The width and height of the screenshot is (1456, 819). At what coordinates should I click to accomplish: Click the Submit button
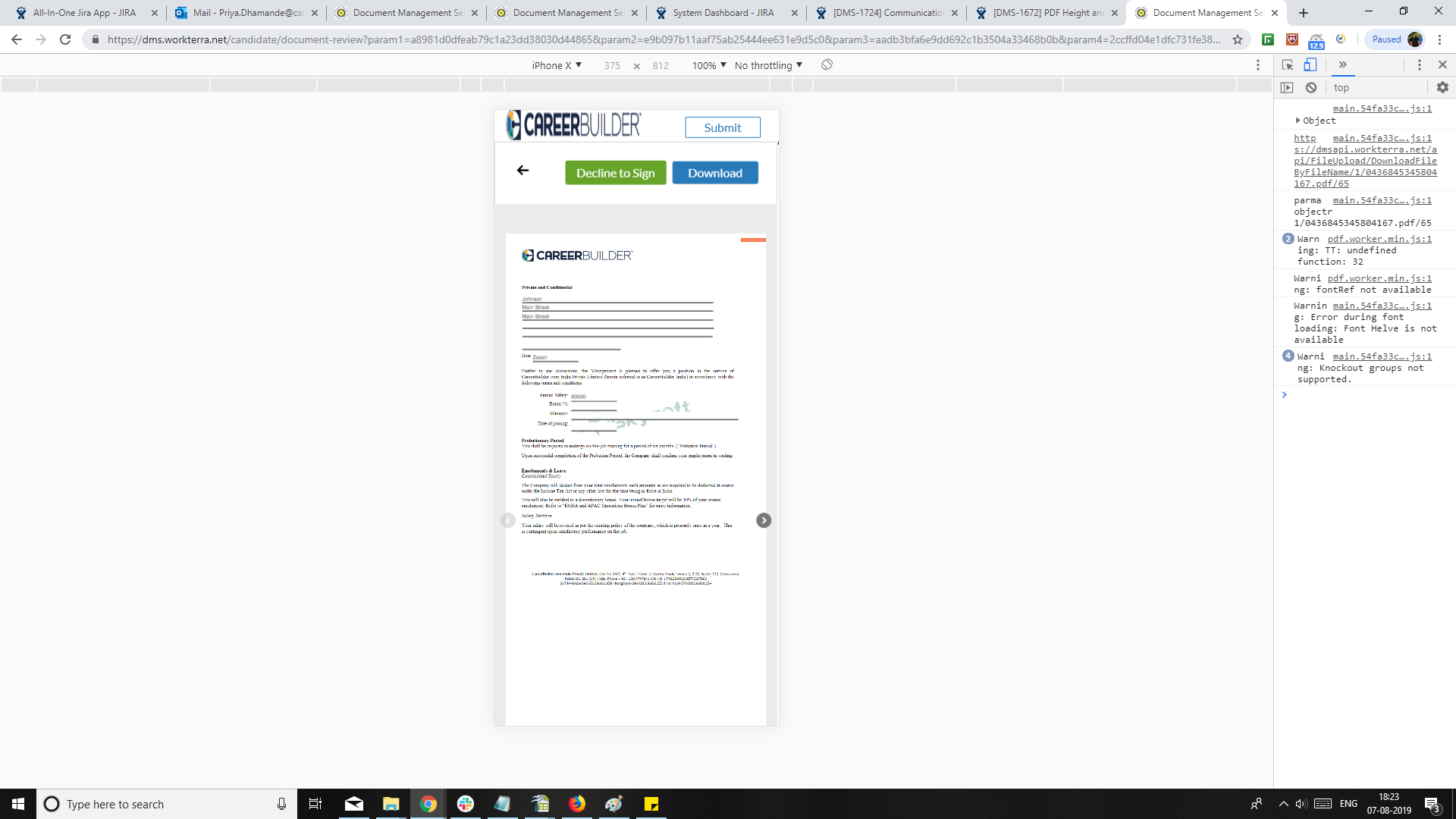pos(722,127)
